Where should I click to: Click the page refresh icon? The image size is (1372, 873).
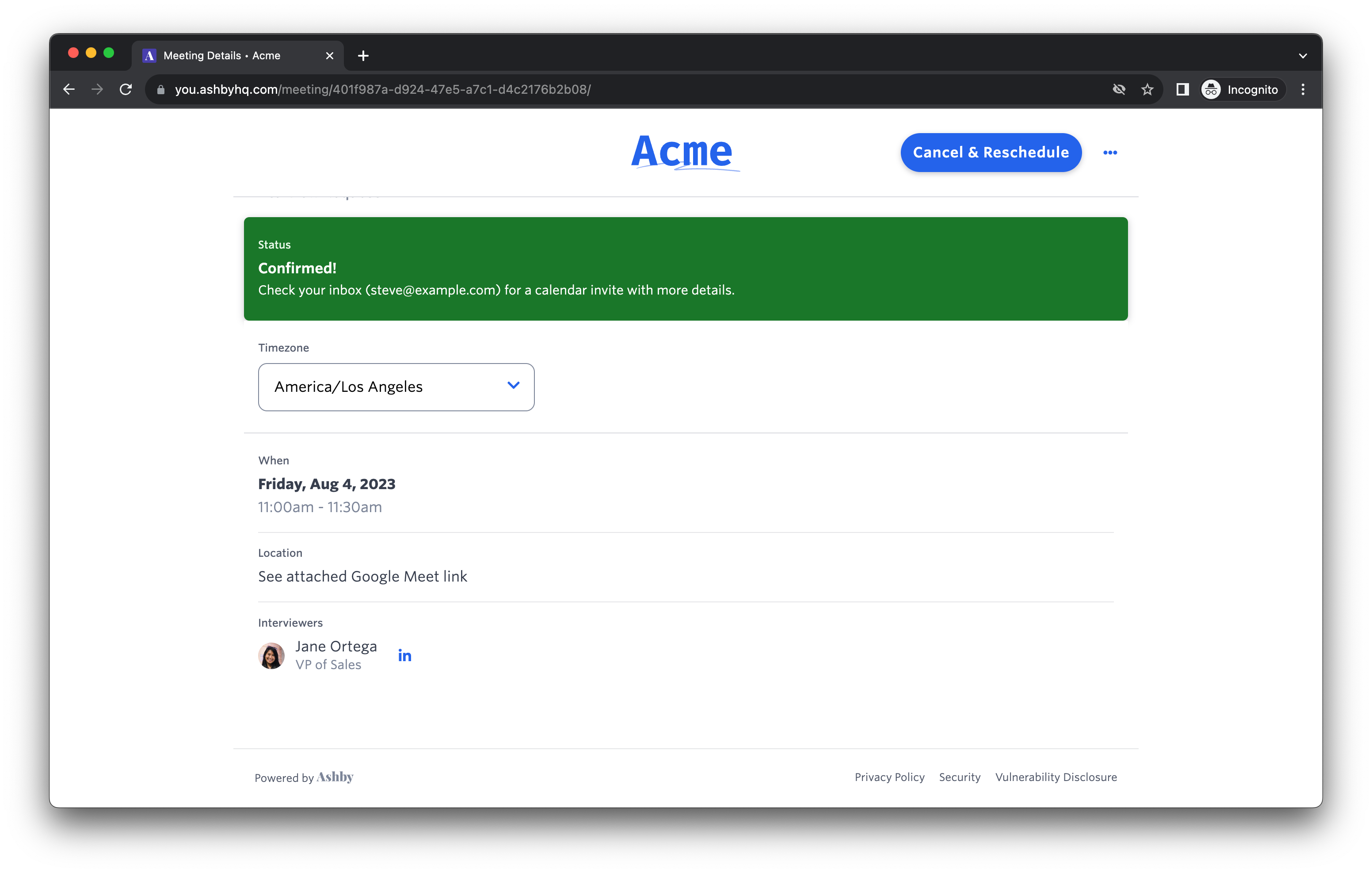126,89
